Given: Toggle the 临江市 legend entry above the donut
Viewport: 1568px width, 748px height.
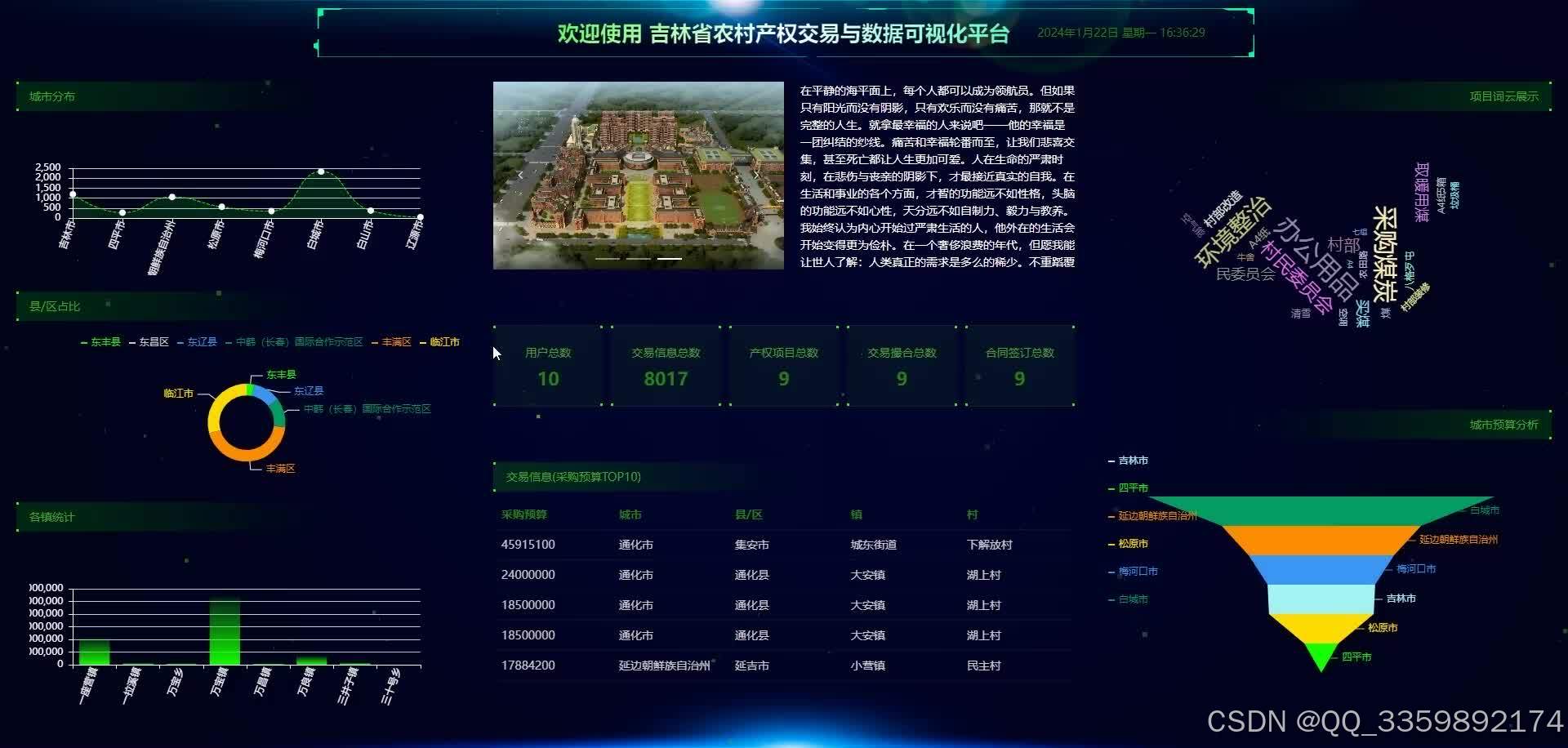Looking at the screenshot, I should tap(439, 342).
